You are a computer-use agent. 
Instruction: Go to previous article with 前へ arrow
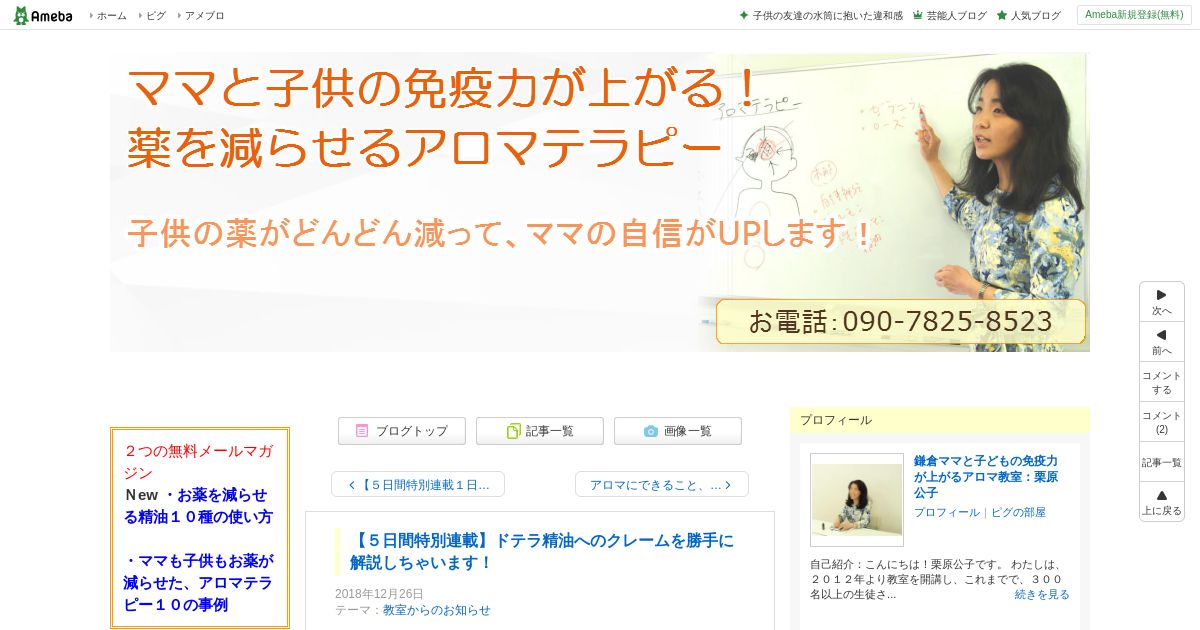point(1162,342)
